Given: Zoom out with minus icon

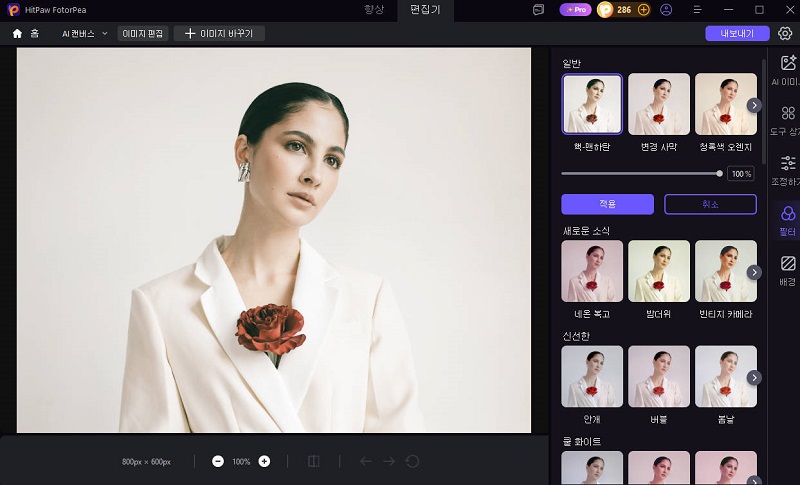Looking at the screenshot, I should tap(218, 462).
